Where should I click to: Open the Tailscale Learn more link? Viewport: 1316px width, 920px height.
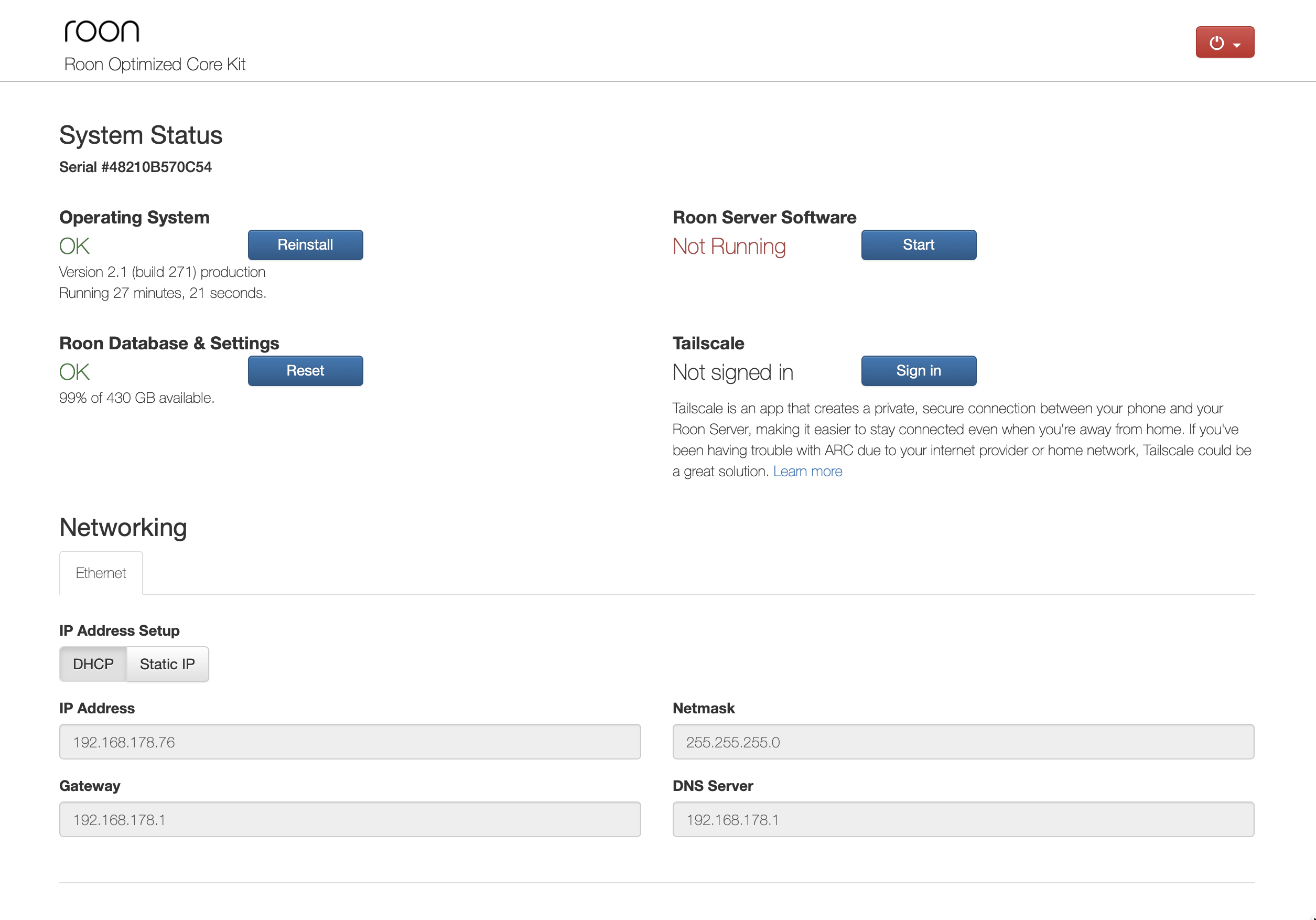[x=807, y=471]
